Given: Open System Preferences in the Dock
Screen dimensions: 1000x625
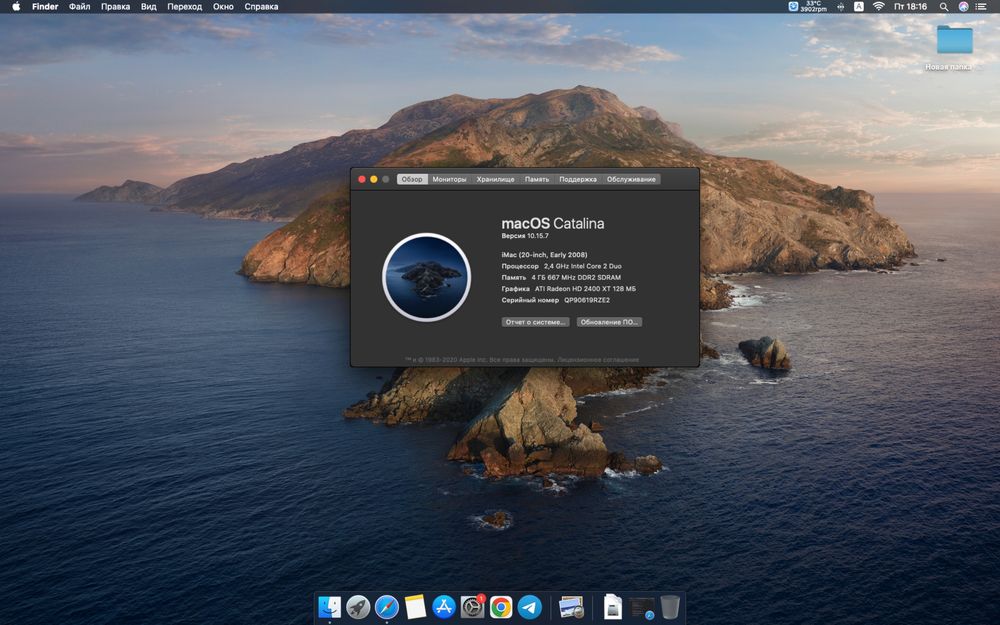Looking at the screenshot, I should click(473, 607).
